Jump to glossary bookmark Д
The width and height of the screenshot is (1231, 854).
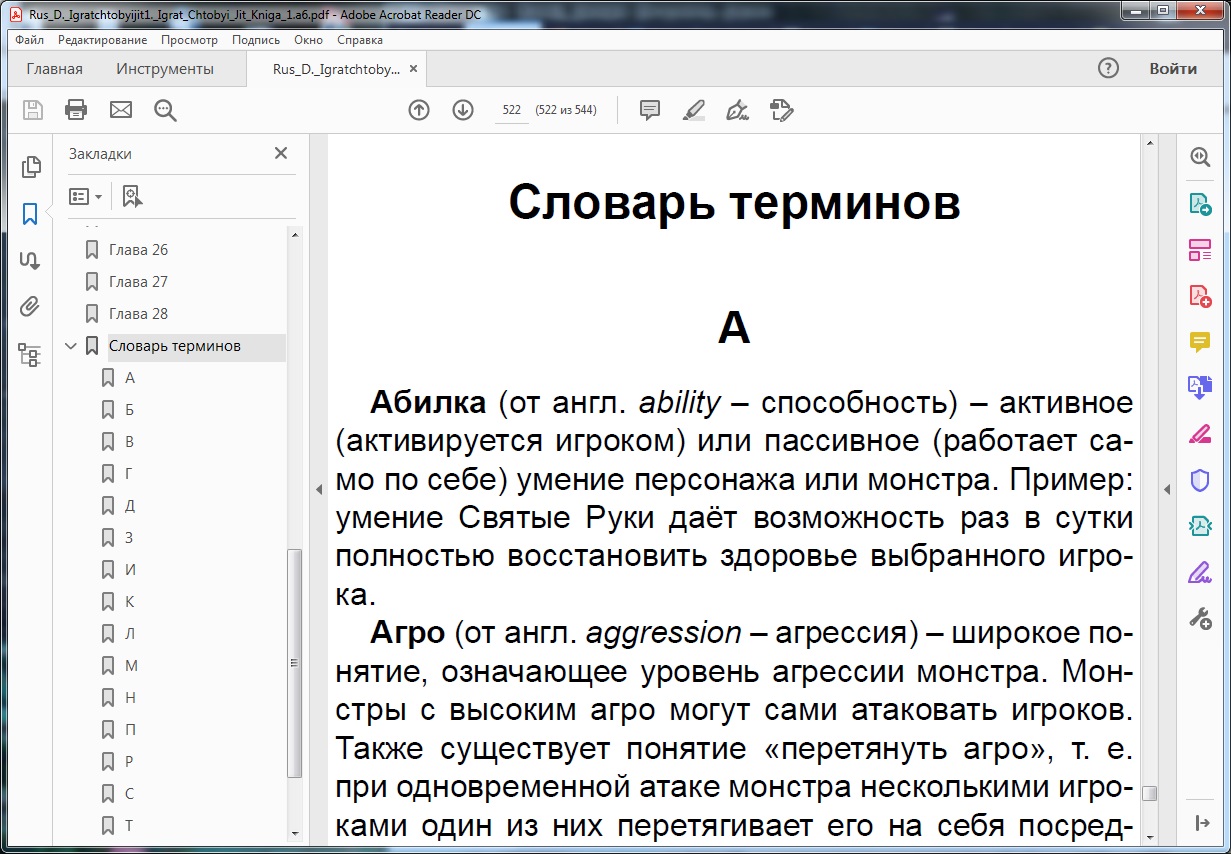130,506
